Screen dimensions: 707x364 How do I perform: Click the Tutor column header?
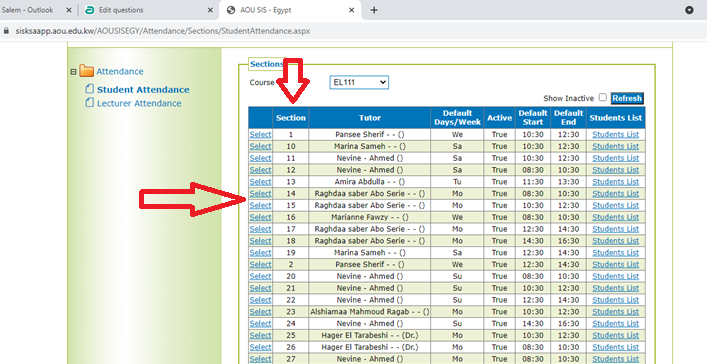(x=370, y=118)
